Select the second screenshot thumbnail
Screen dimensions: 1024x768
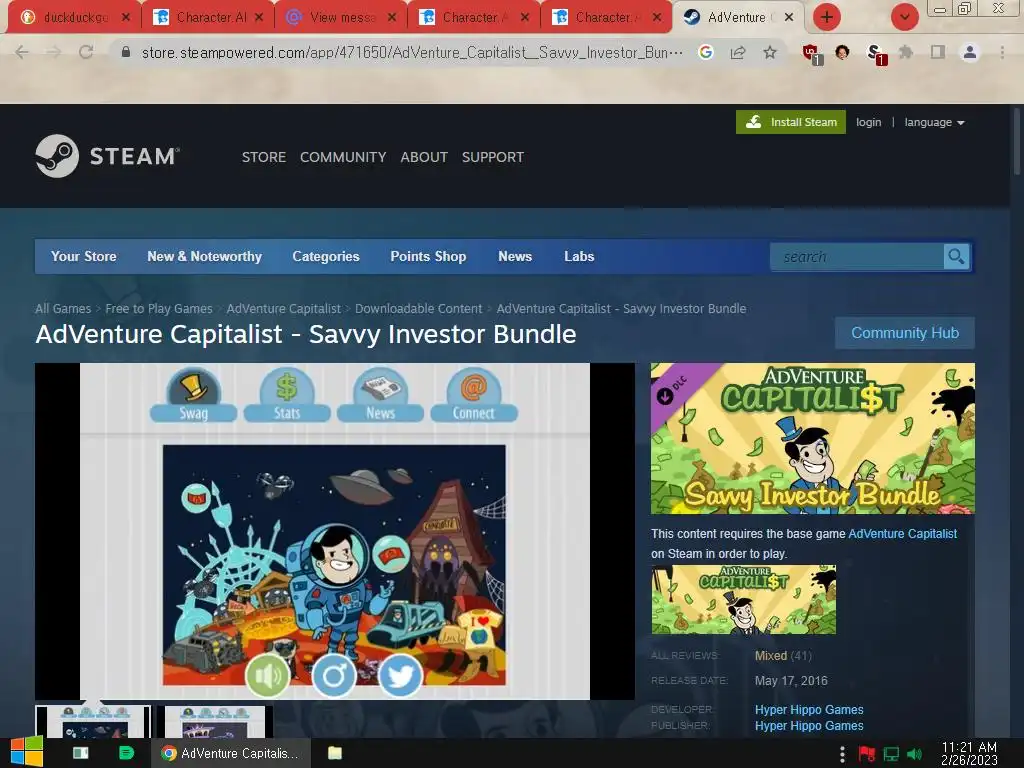pyautogui.click(x=215, y=722)
